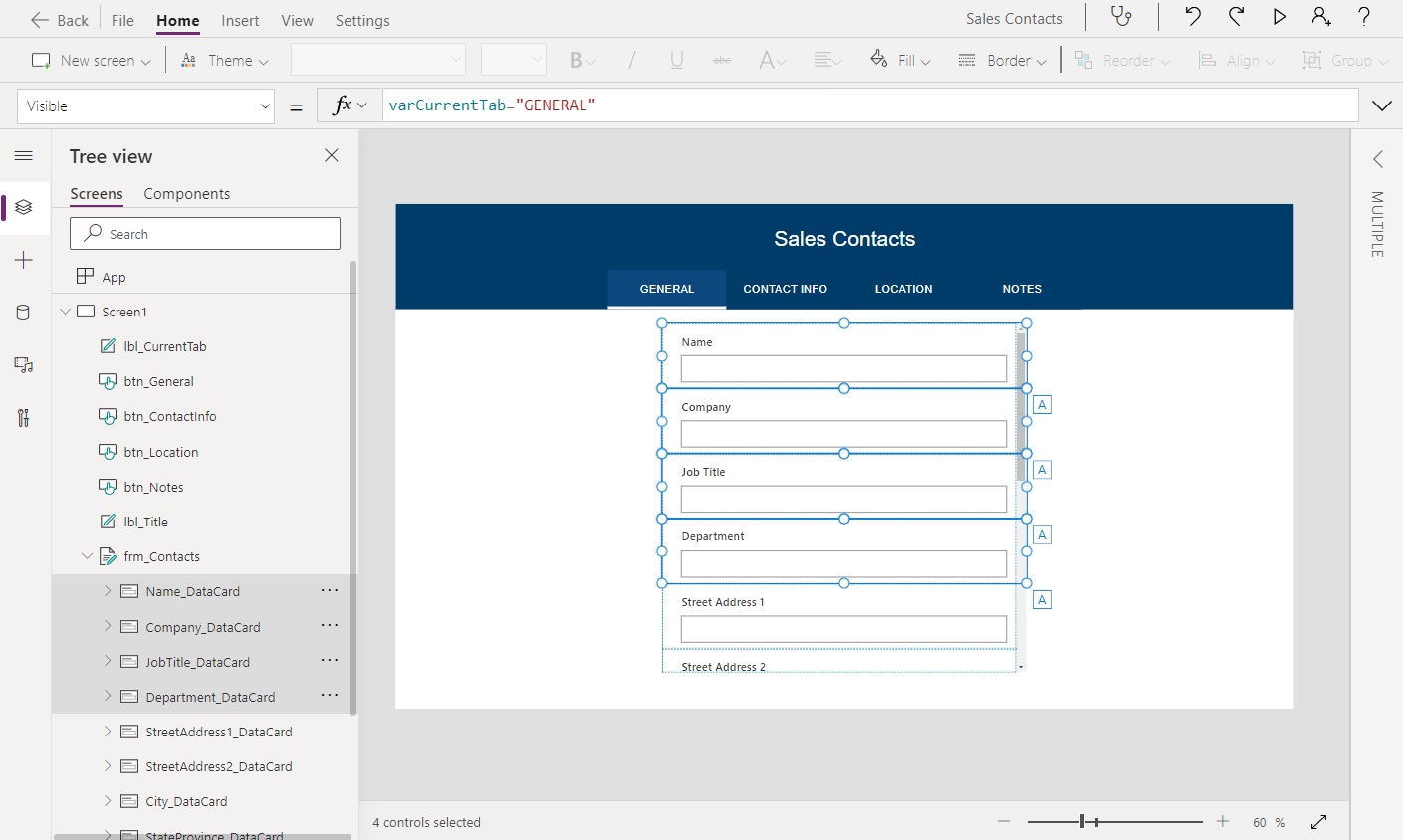Viewport: 1403px width, 840px height.
Task: Click the Redo icon
Action: (x=1235, y=17)
